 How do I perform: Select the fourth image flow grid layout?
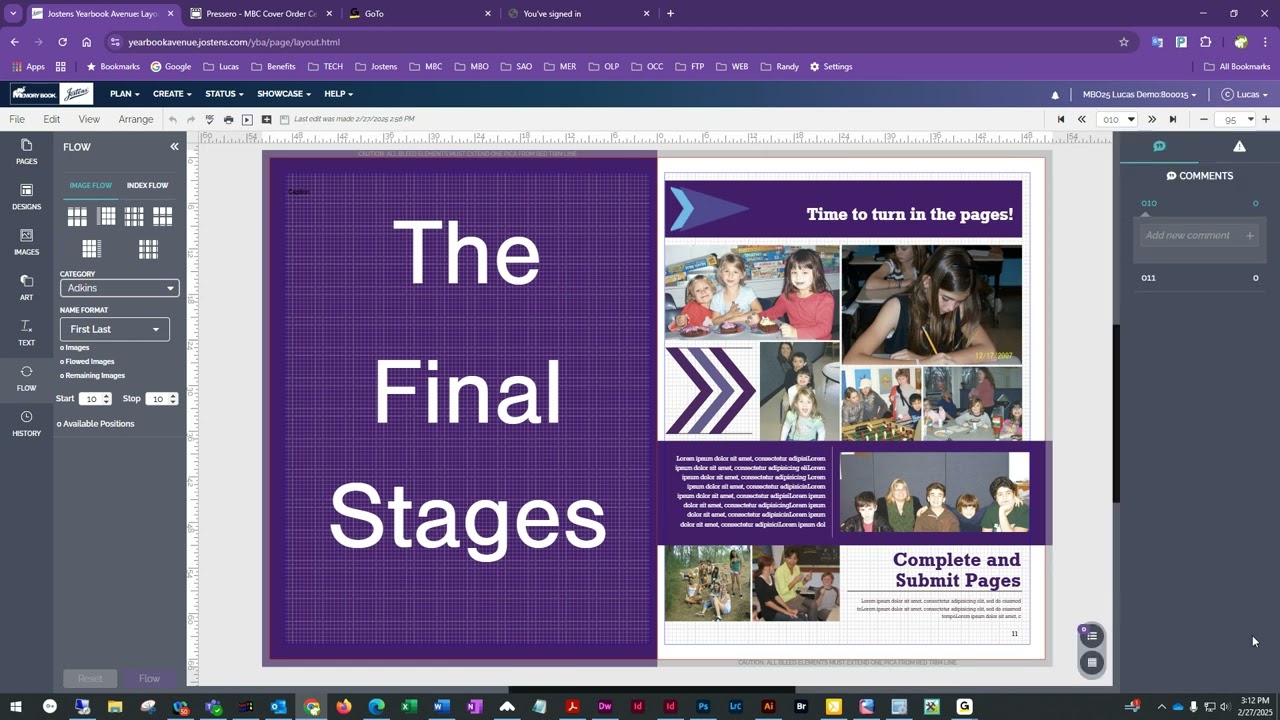coord(163,216)
